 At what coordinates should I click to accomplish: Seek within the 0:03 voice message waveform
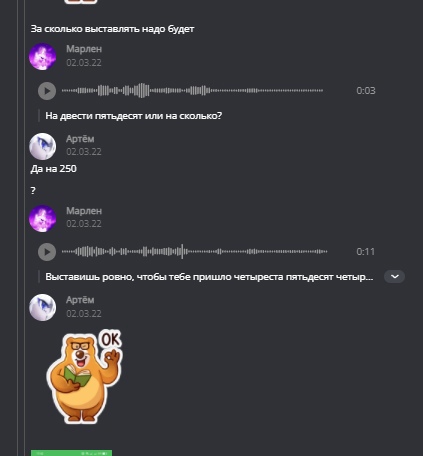point(192,90)
